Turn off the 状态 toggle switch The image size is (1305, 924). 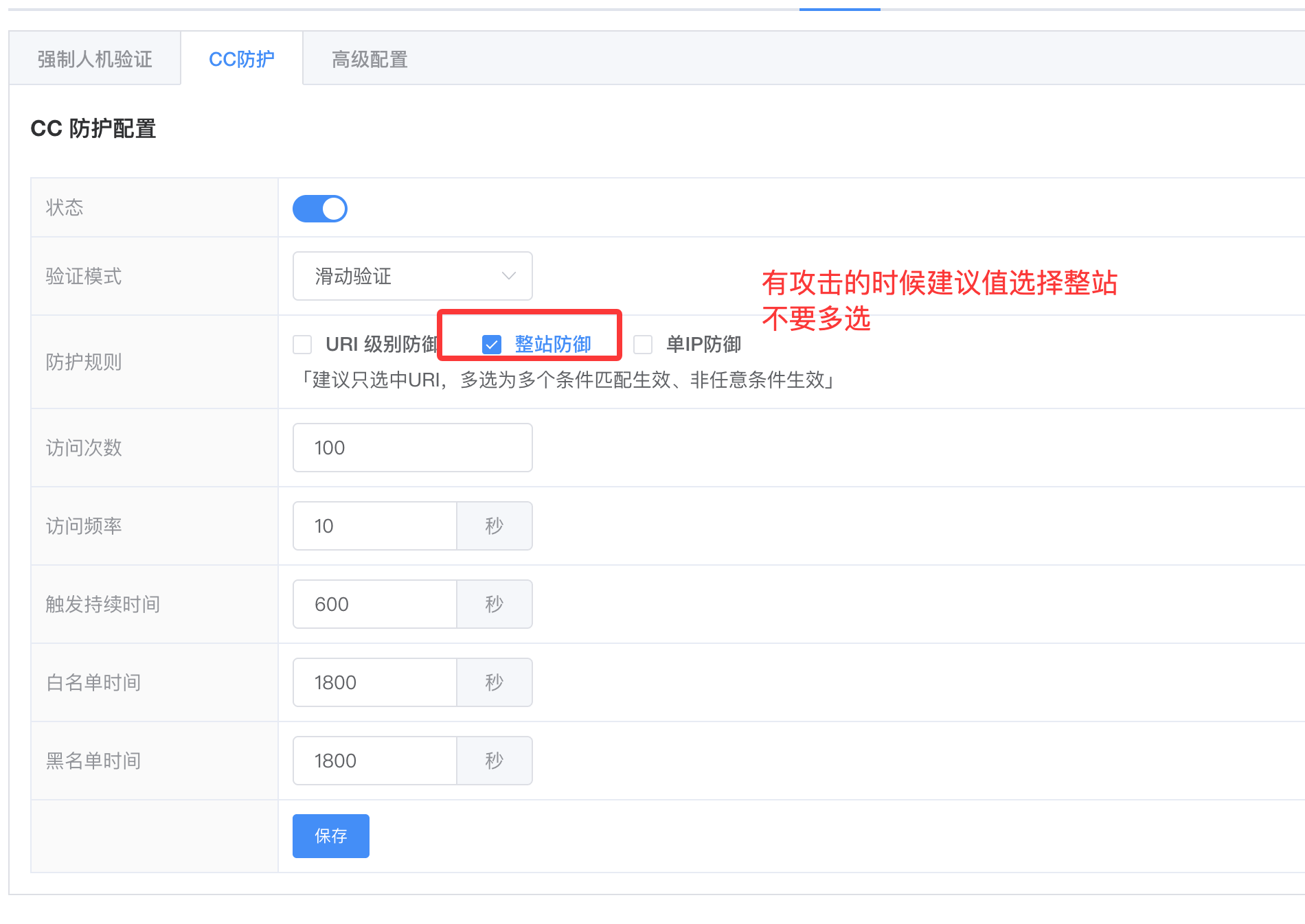click(x=320, y=209)
